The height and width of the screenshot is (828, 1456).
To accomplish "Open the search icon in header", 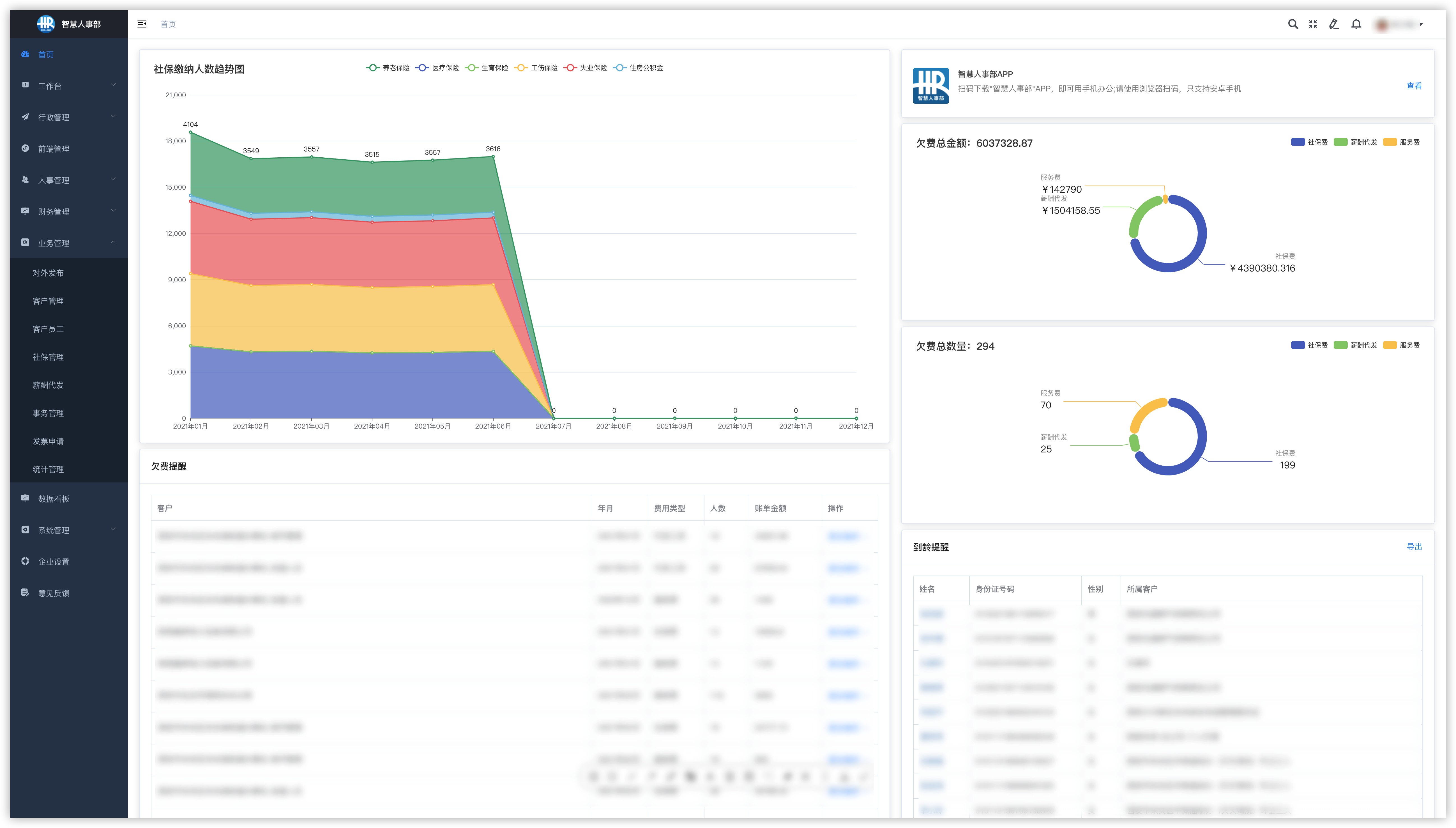I will tap(1293, 24).
